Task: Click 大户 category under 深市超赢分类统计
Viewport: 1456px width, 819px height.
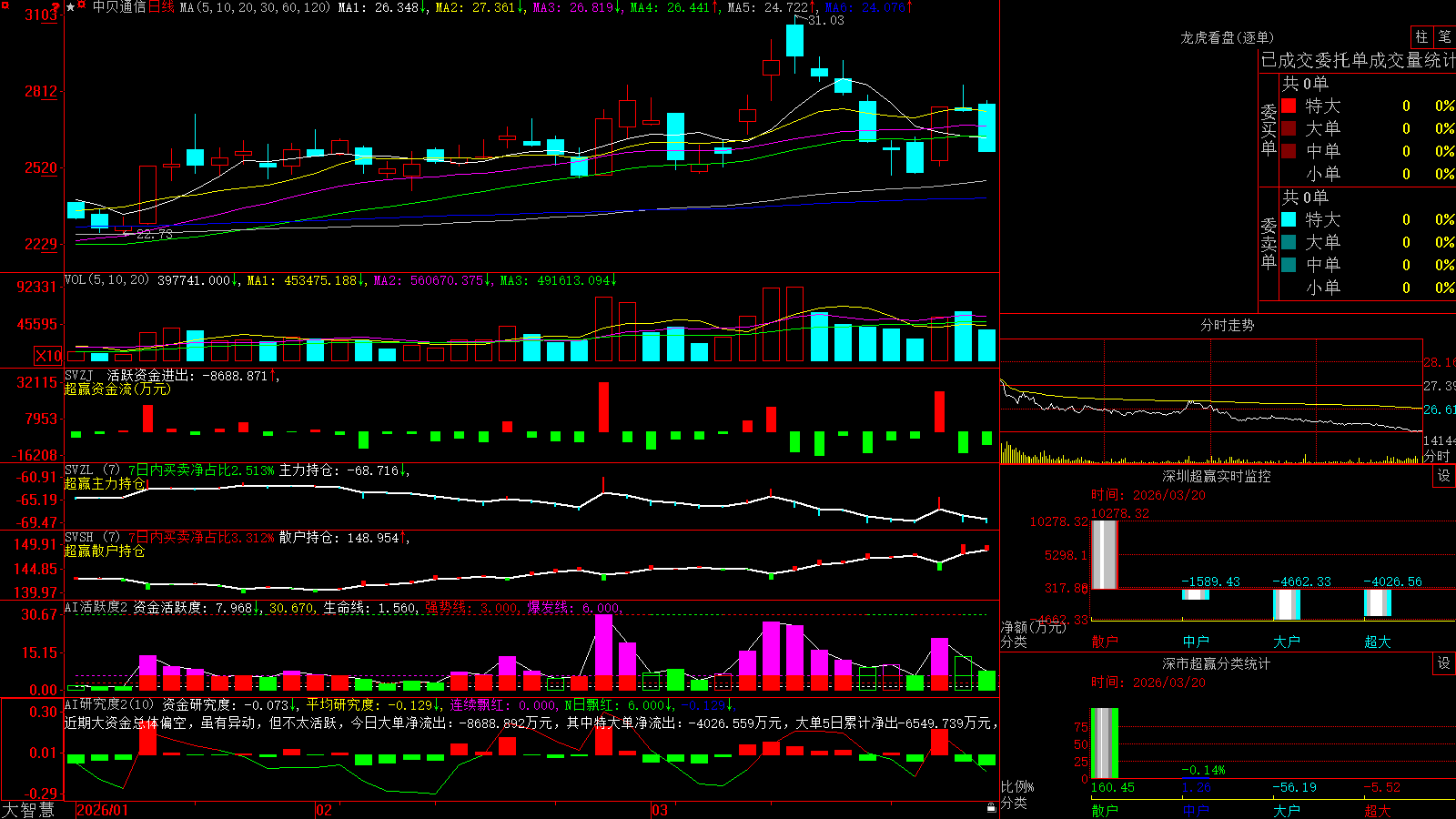Action: coord(1287,811)
